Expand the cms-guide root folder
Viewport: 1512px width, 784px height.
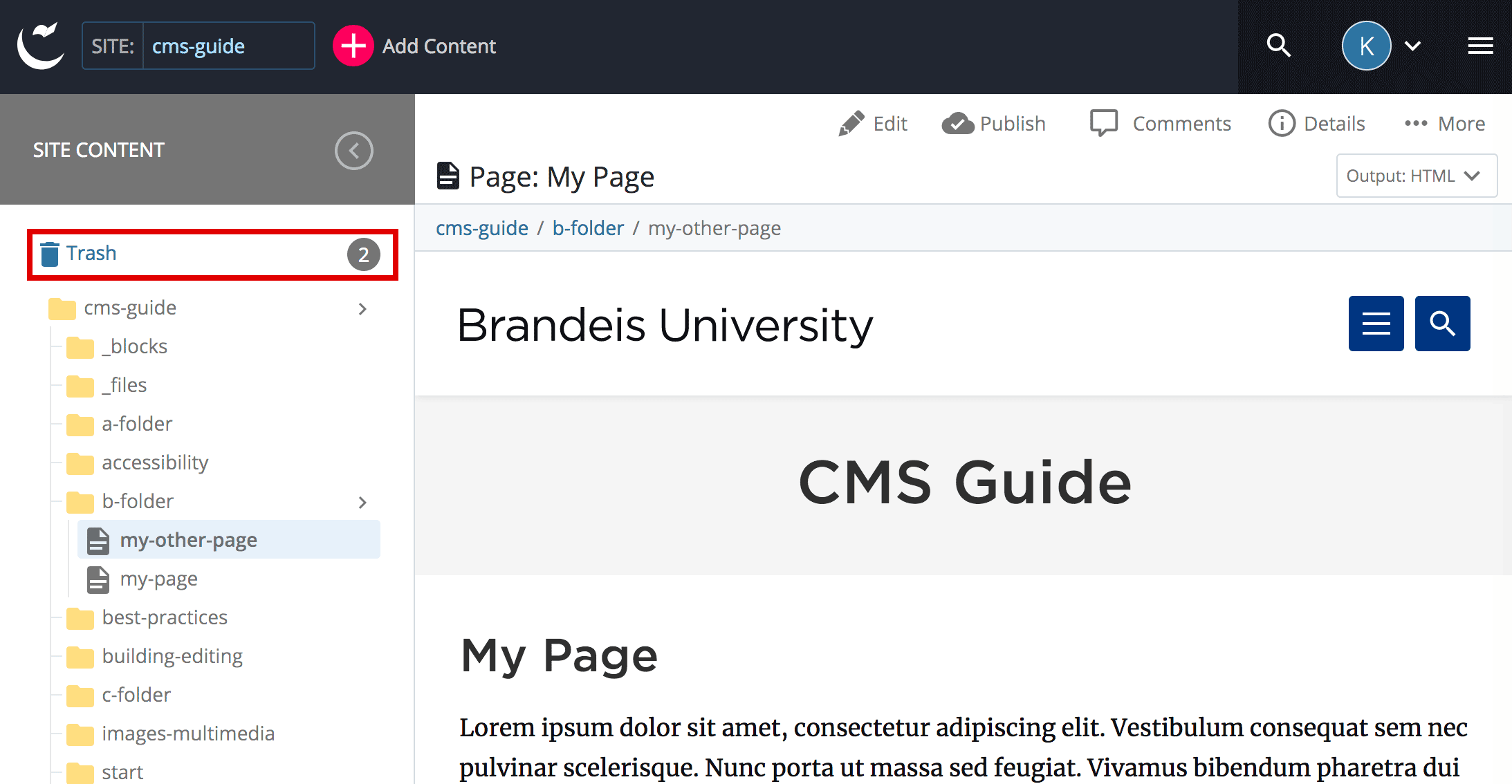coord(363,307)
